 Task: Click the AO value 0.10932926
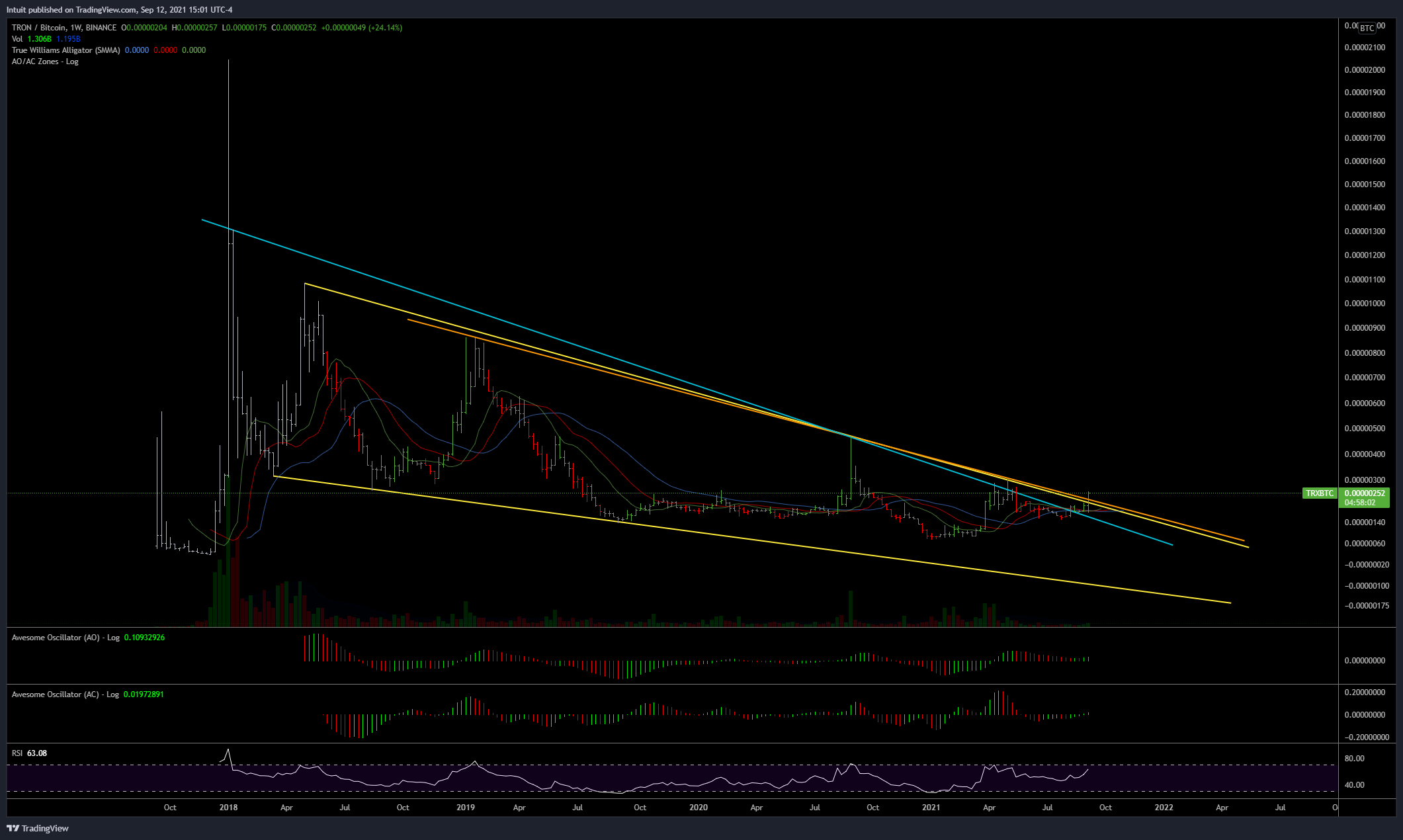pyautogui.click(x=144, y=638)
